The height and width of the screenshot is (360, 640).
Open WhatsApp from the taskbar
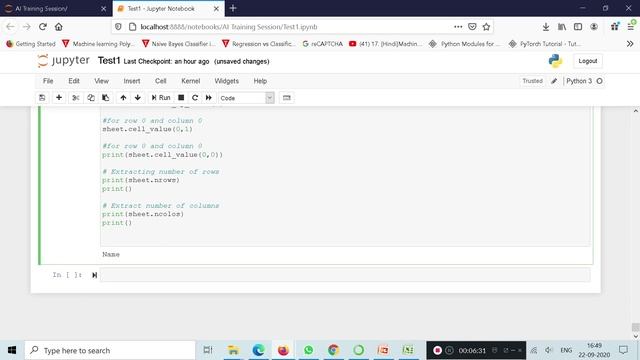coord(309,350)
